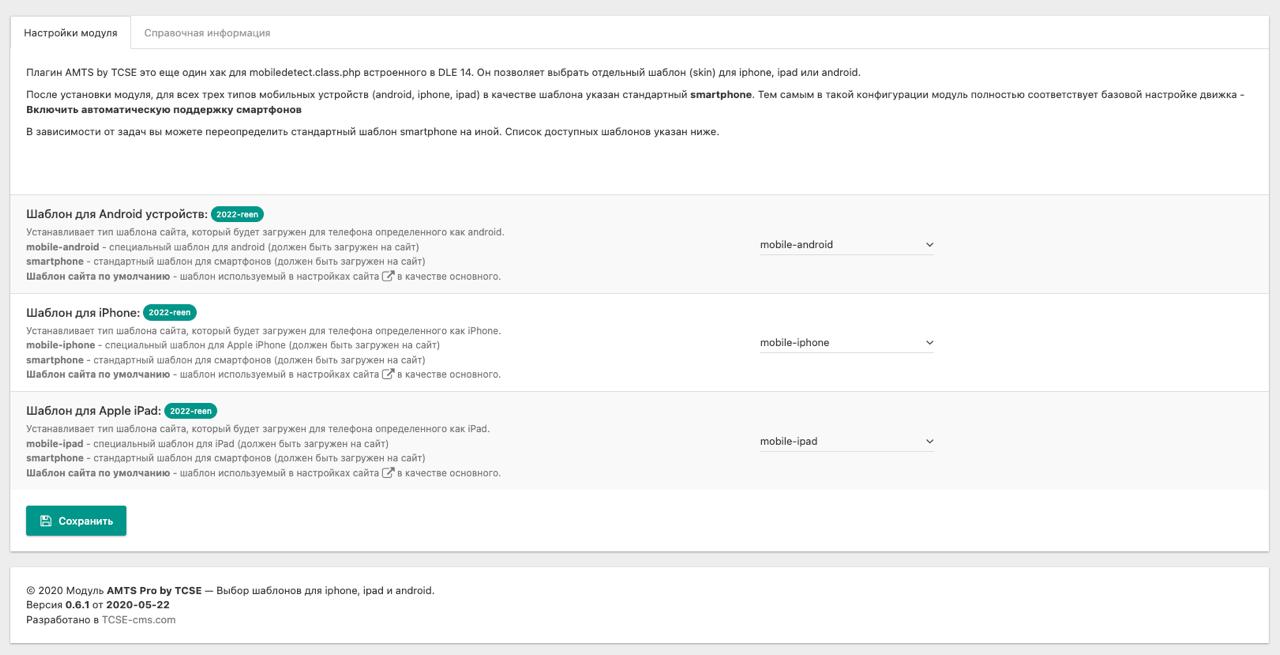
Task: Click the Шаблон для Android устройств heading
Action: tap(117, 214)
